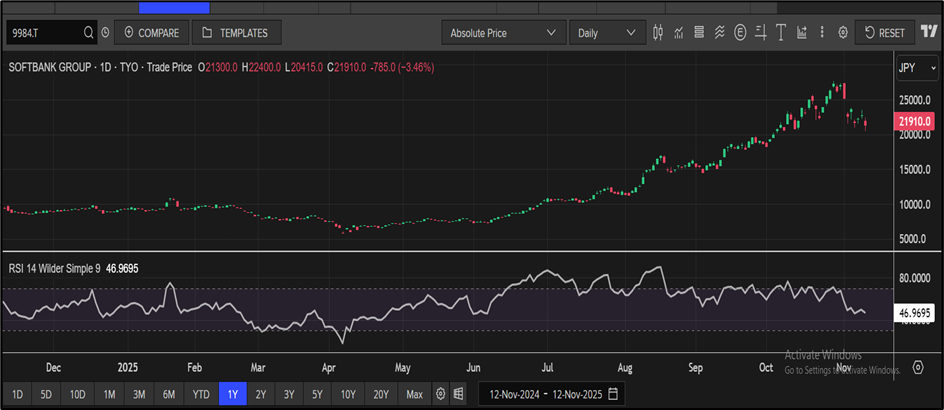Open the candlestick chart type icon
Image resolution: width=944 pixels, height=410 pixels.
tap(658, 33)
